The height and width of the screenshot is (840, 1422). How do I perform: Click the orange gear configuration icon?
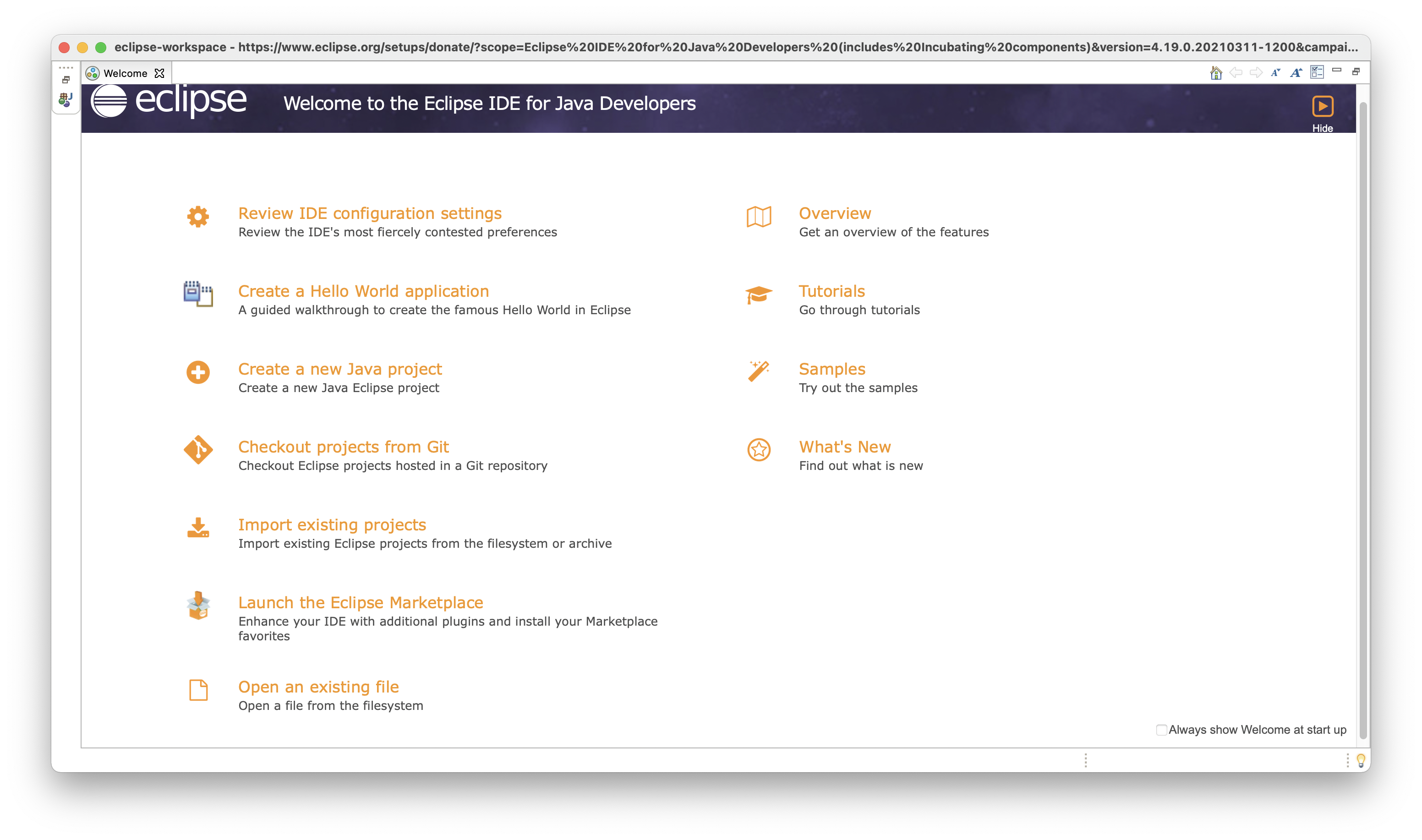coord(197,217)
